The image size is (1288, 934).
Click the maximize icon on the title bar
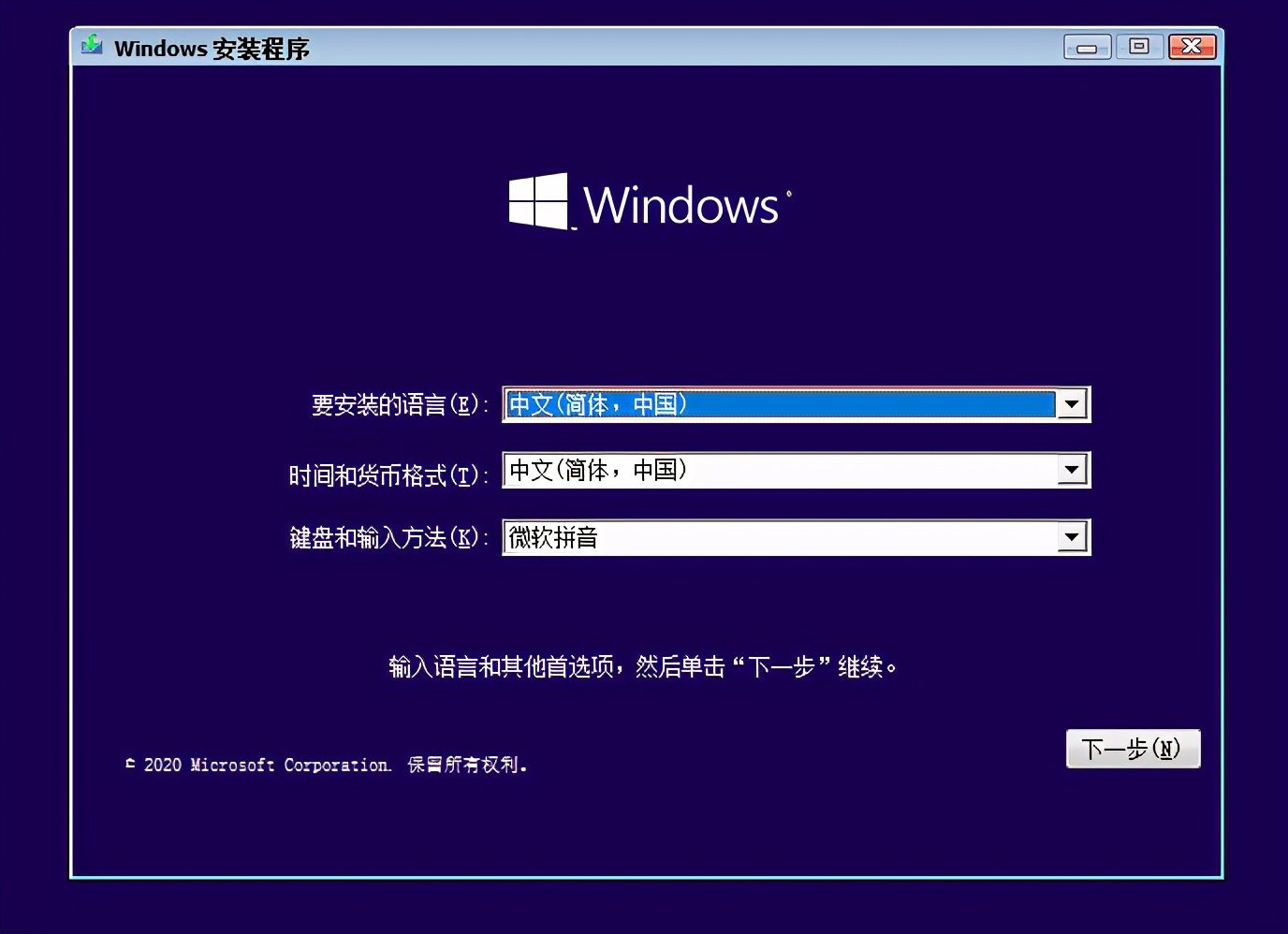pos(1139,46)
